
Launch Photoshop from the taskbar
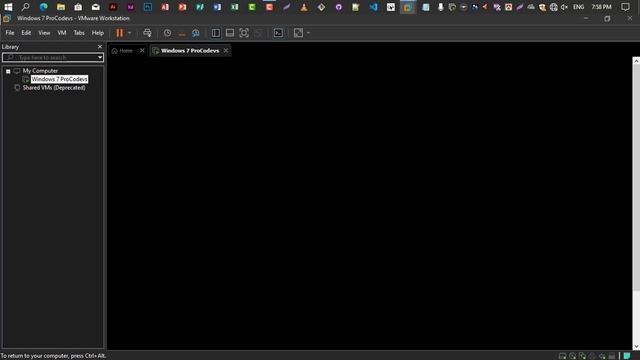click(148, 7)
